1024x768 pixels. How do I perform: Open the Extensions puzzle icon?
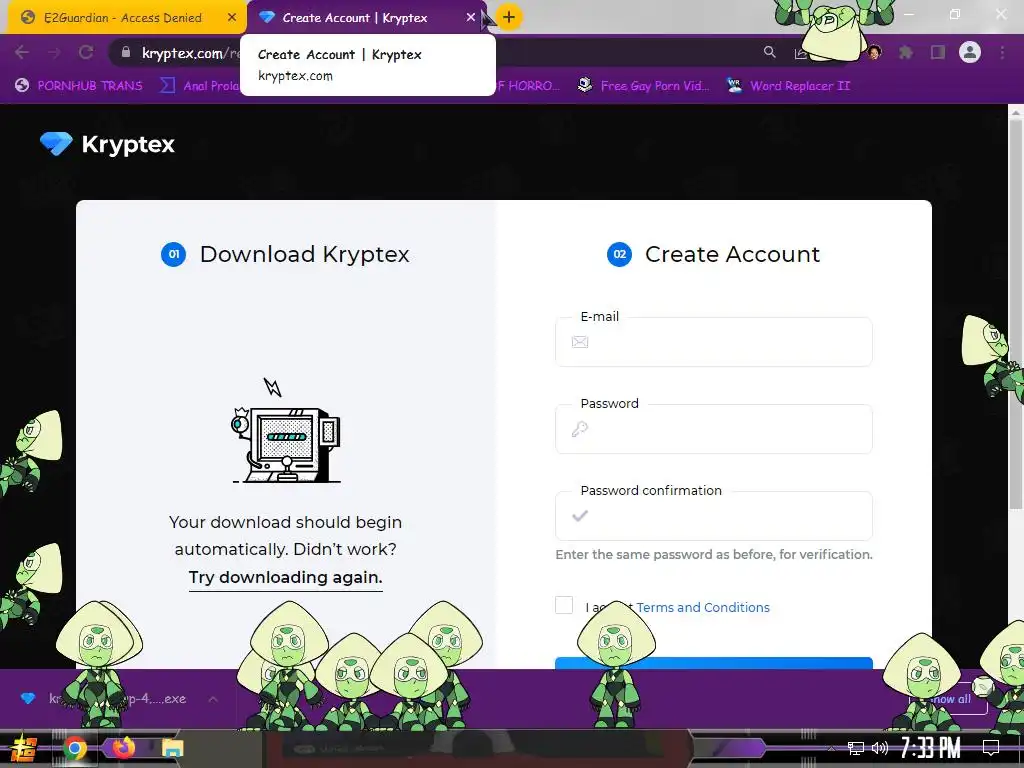pyautogui.click(x=906, y=52)
